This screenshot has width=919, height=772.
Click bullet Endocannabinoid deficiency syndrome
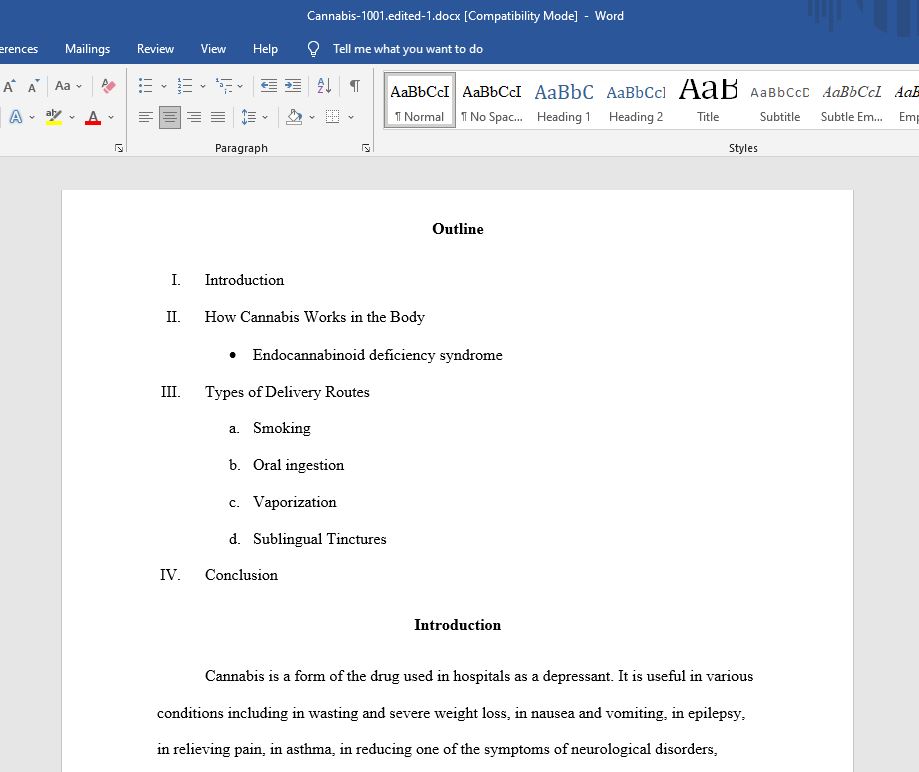click(x=377, y=355)
